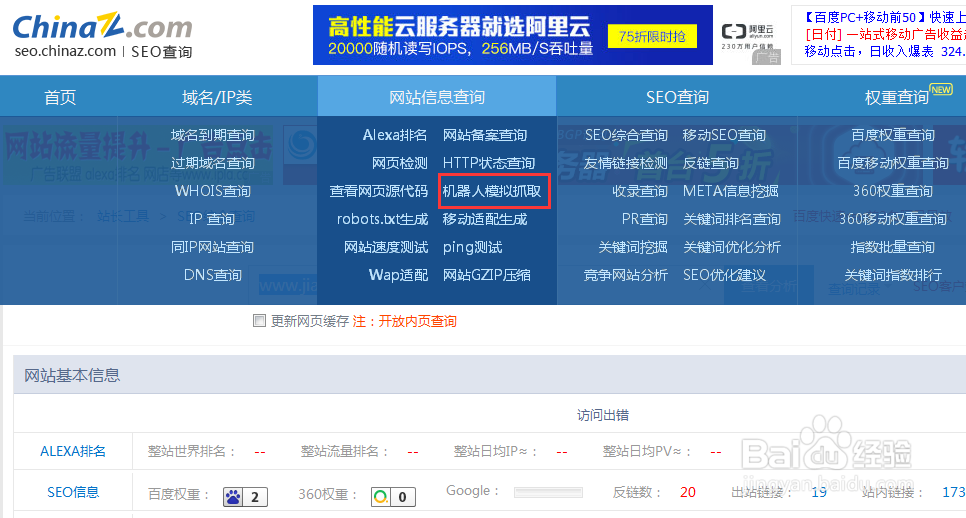The image size is (966, 518).
Task: Open 百度移动权重查询 menu entry
Action: (x=893, y=163)
